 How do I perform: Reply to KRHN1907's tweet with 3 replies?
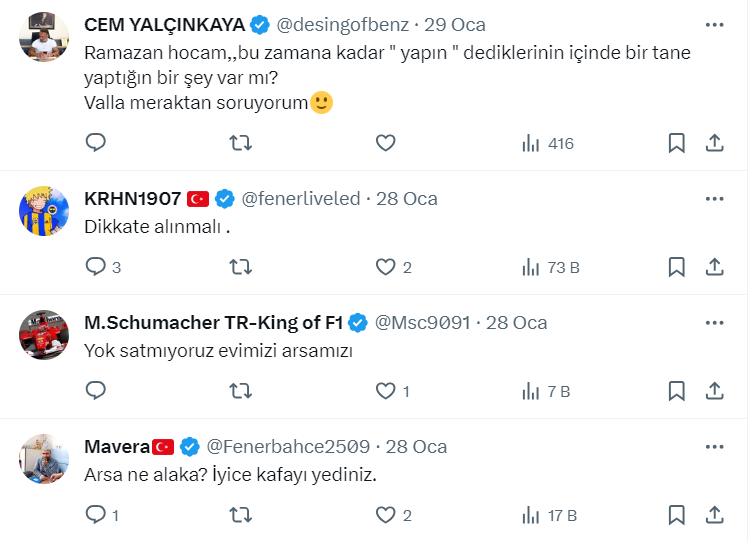tap(96, 267)
